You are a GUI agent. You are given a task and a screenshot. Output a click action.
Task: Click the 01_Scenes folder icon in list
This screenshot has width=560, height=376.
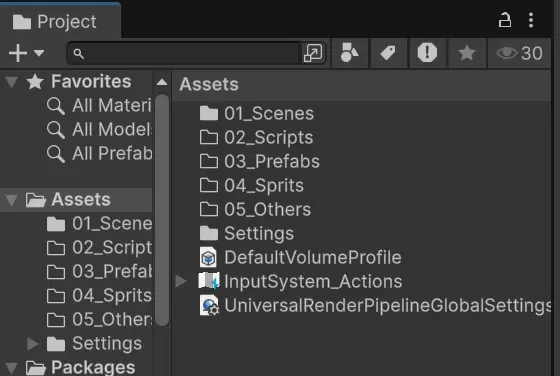[209, 114]
